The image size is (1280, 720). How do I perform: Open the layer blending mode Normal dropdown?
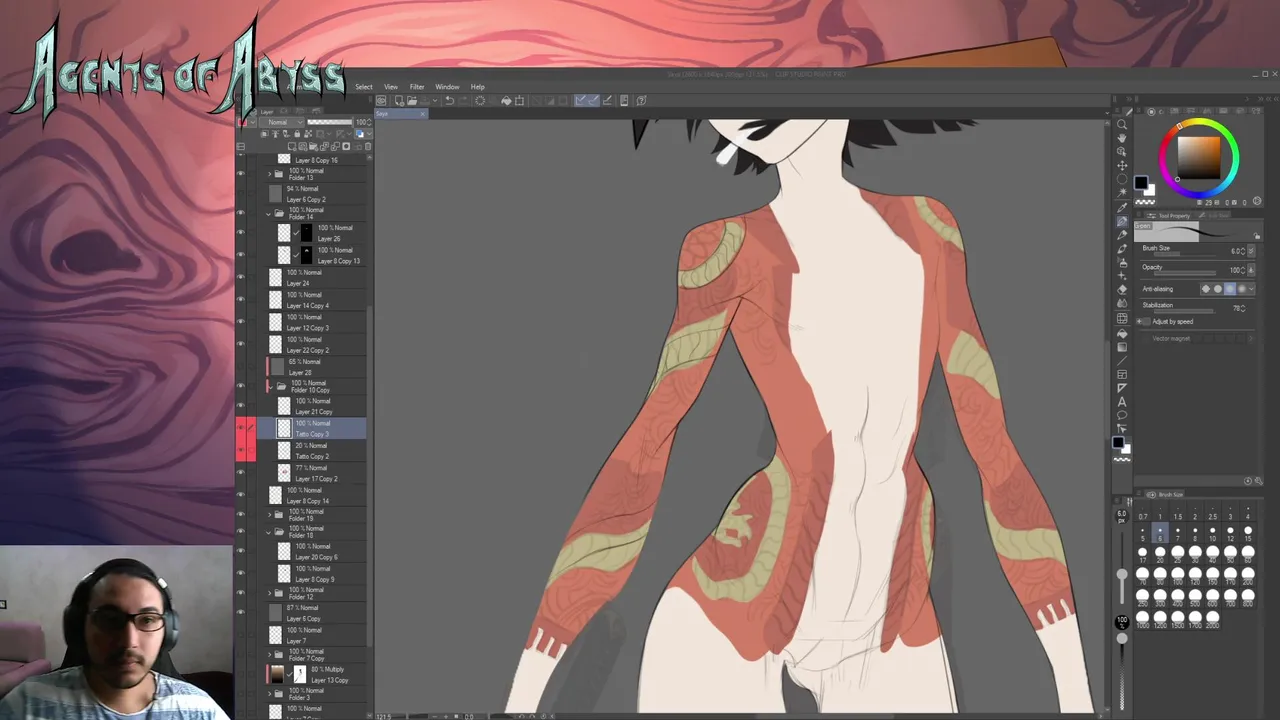coord(282,122)
